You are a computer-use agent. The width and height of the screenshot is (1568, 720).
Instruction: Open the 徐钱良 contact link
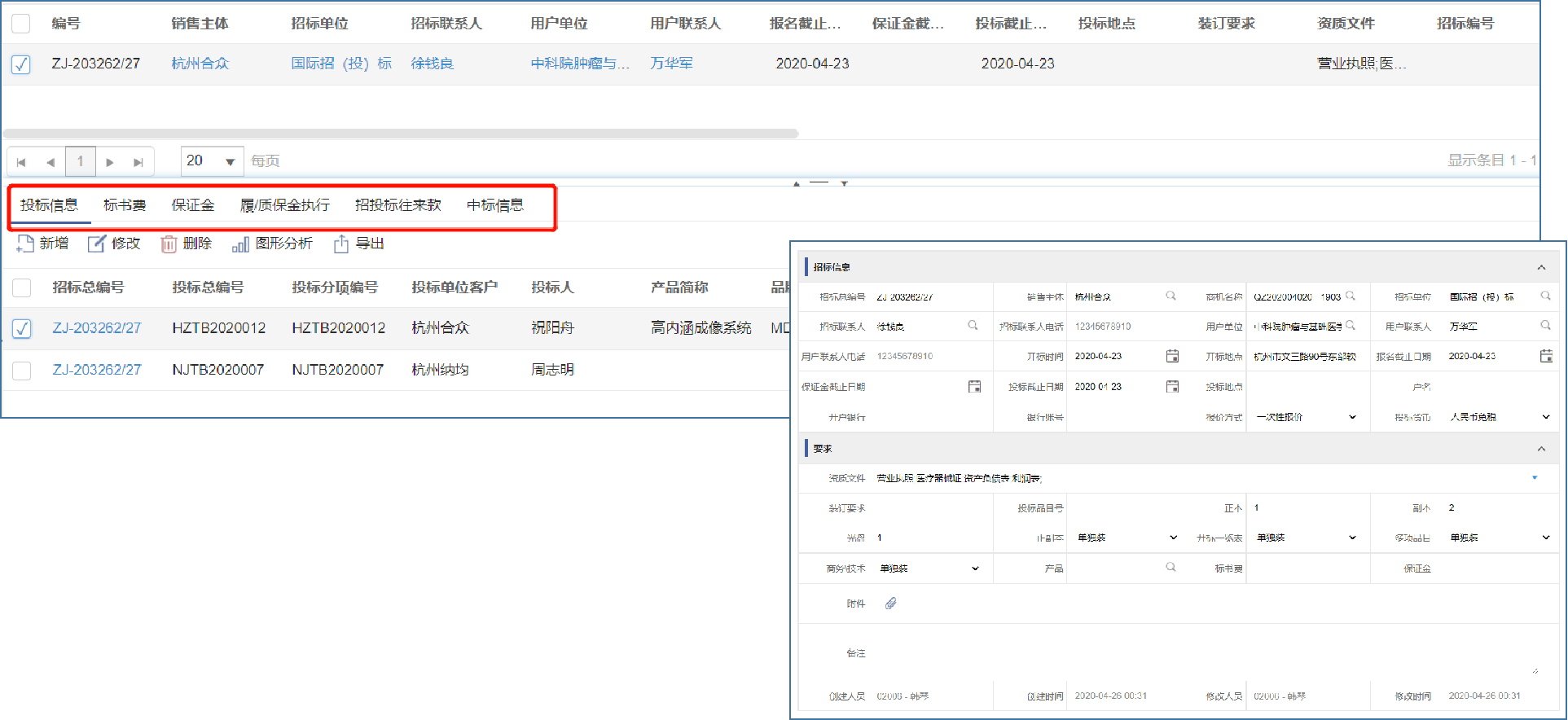[432, 64]
